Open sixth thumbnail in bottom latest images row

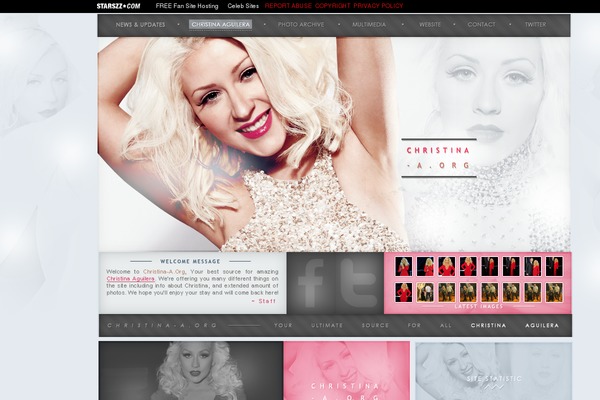[511, 292]
